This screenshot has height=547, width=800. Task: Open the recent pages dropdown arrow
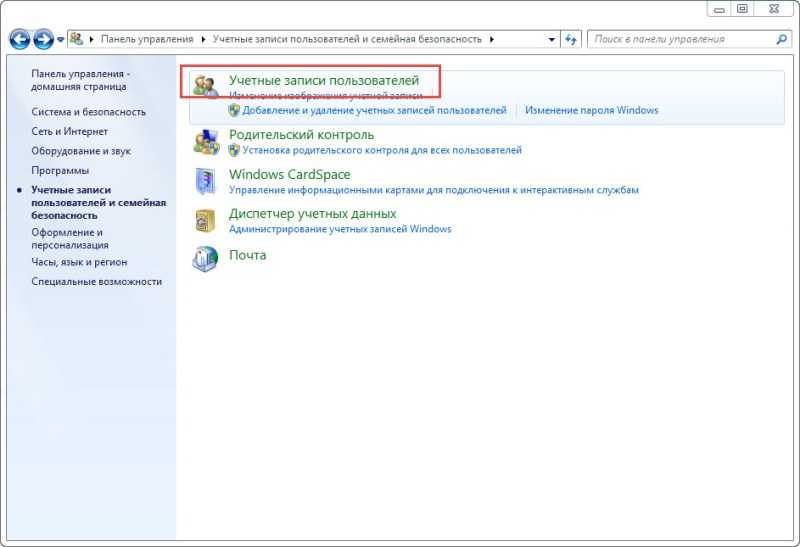coord(60,39)
